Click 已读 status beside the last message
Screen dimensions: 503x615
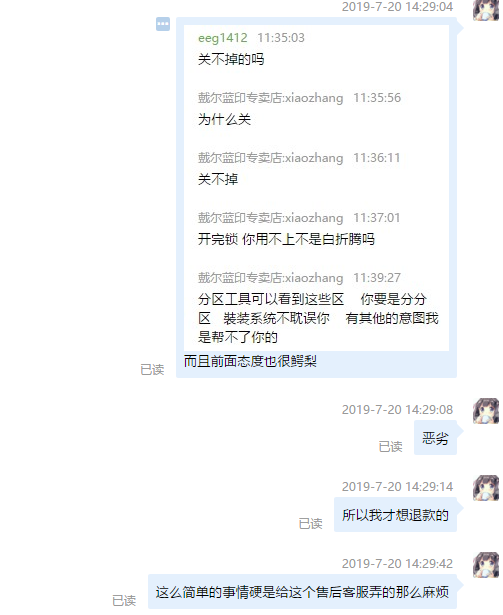tap(124, 600)
